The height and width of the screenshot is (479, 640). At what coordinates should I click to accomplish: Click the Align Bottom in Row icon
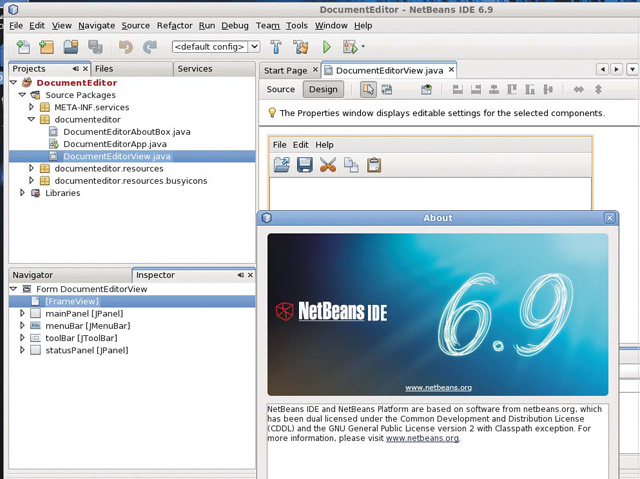pos(530,89)
